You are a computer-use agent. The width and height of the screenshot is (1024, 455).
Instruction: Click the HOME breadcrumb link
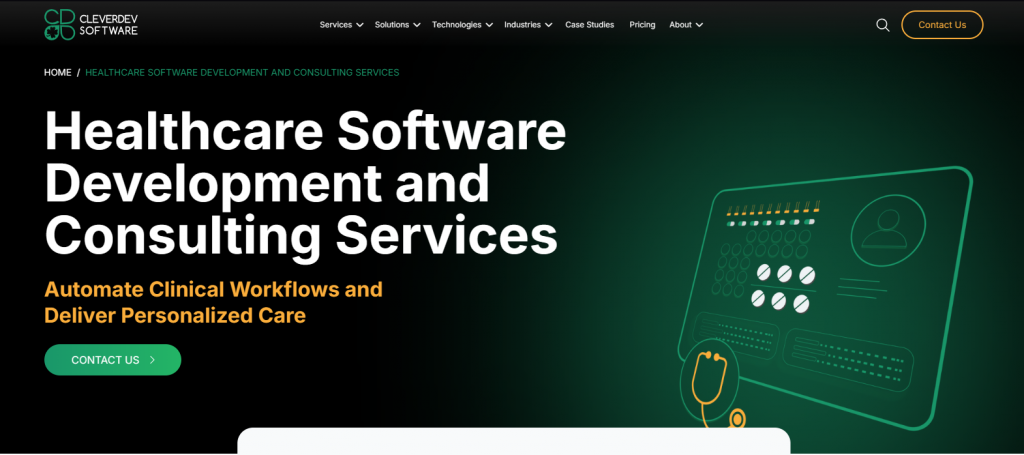(x=58, y=73)
